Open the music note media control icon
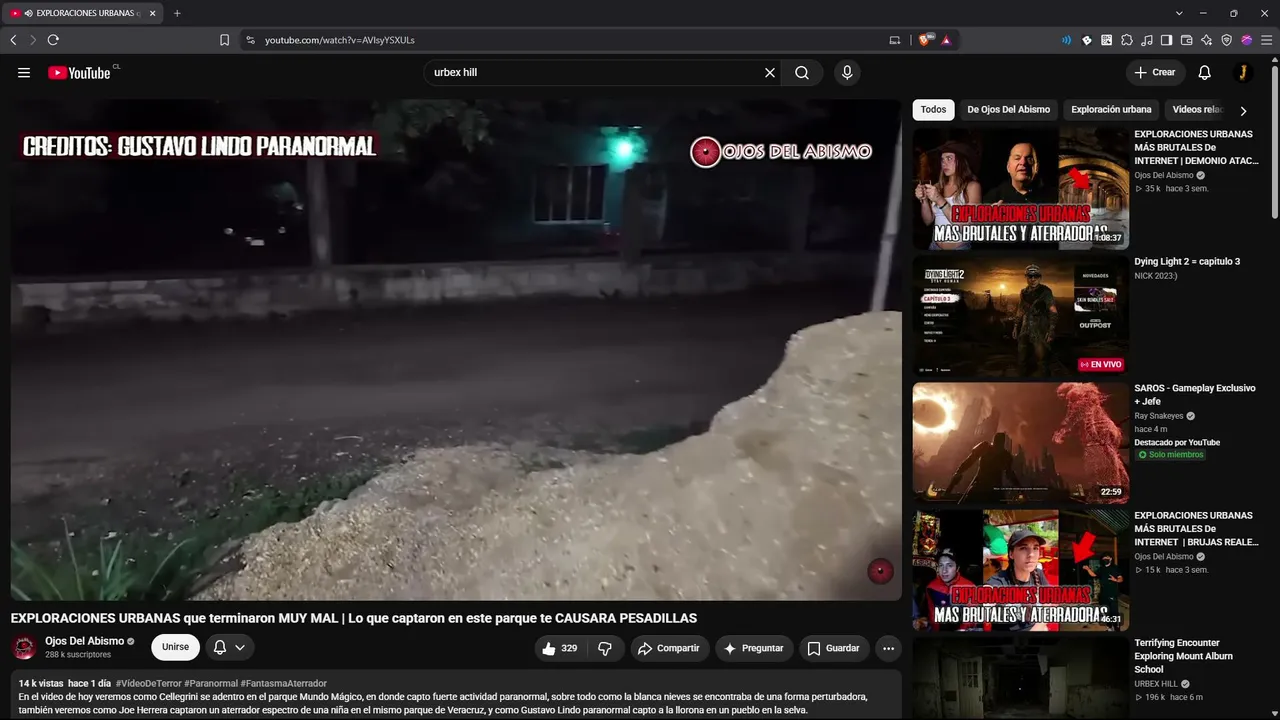This screenshot has height=720, width=1280. click(1147, 40)
